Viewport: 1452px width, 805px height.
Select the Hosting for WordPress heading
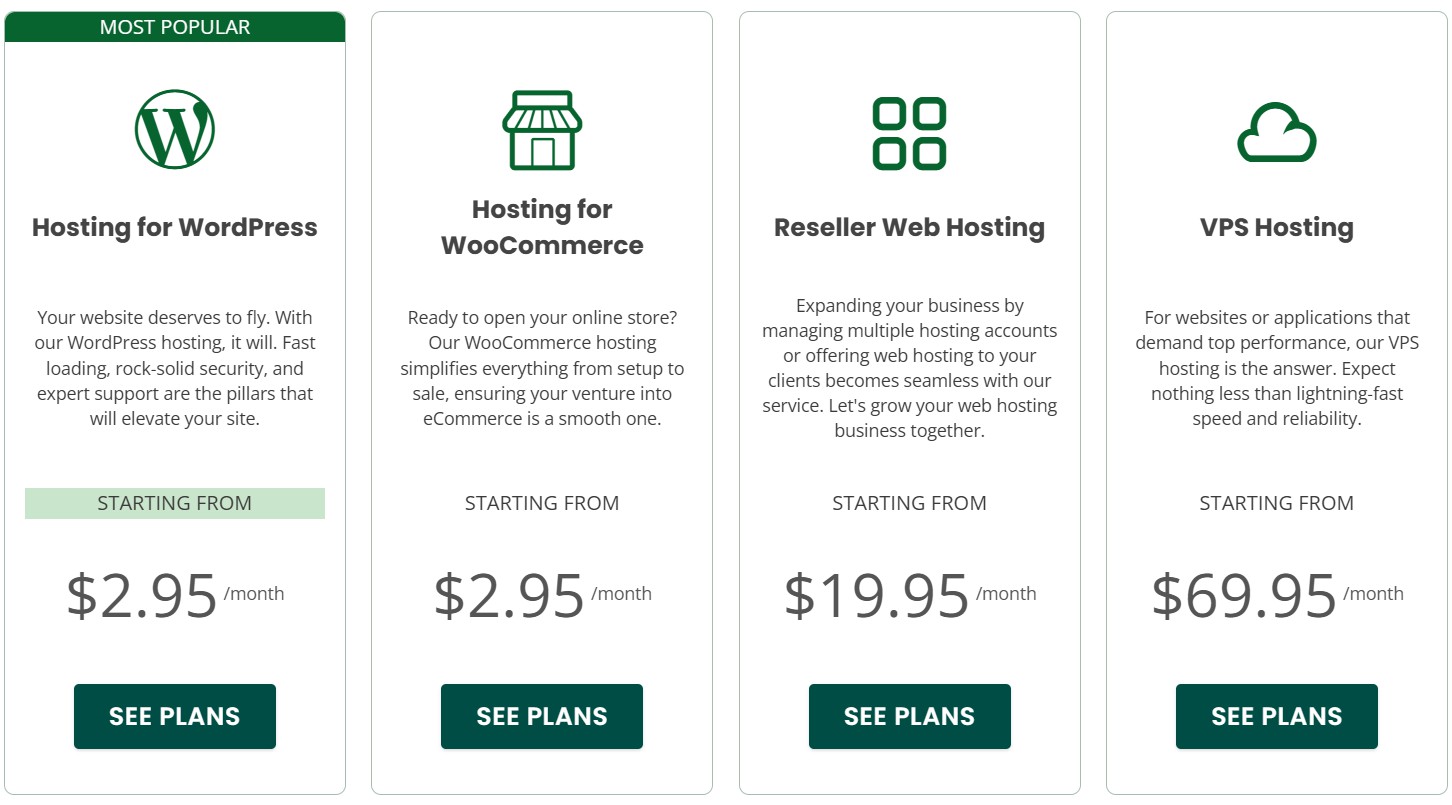coord(174,227)
